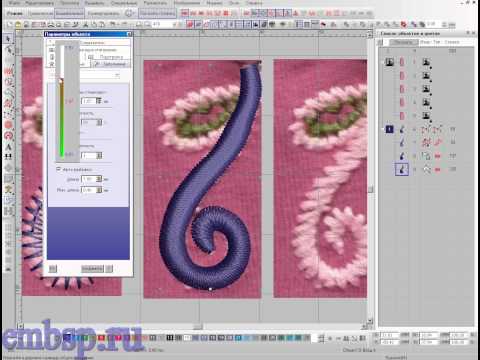Select the red circle shape tool in left toolbar
The image size is (480, 360).
tap(9, 125)
